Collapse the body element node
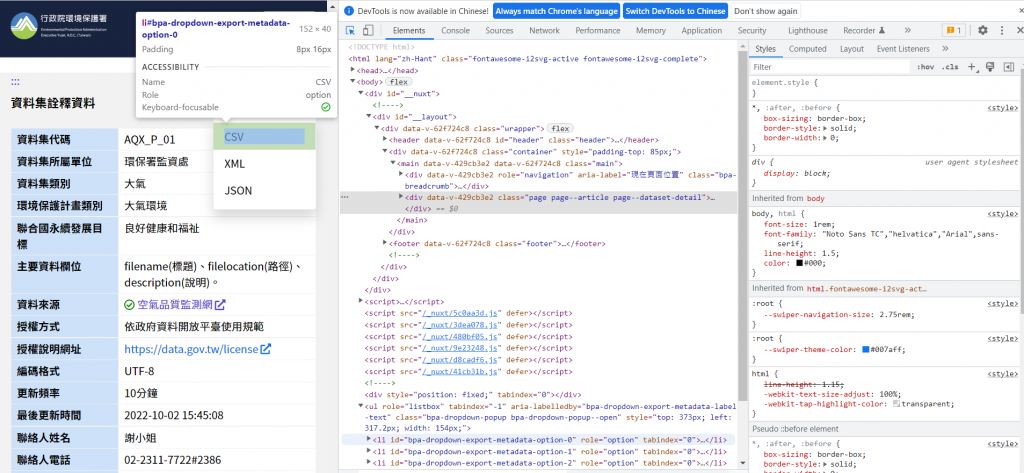1024x473 pixels. pyautogui.click(x=353, y=82)
